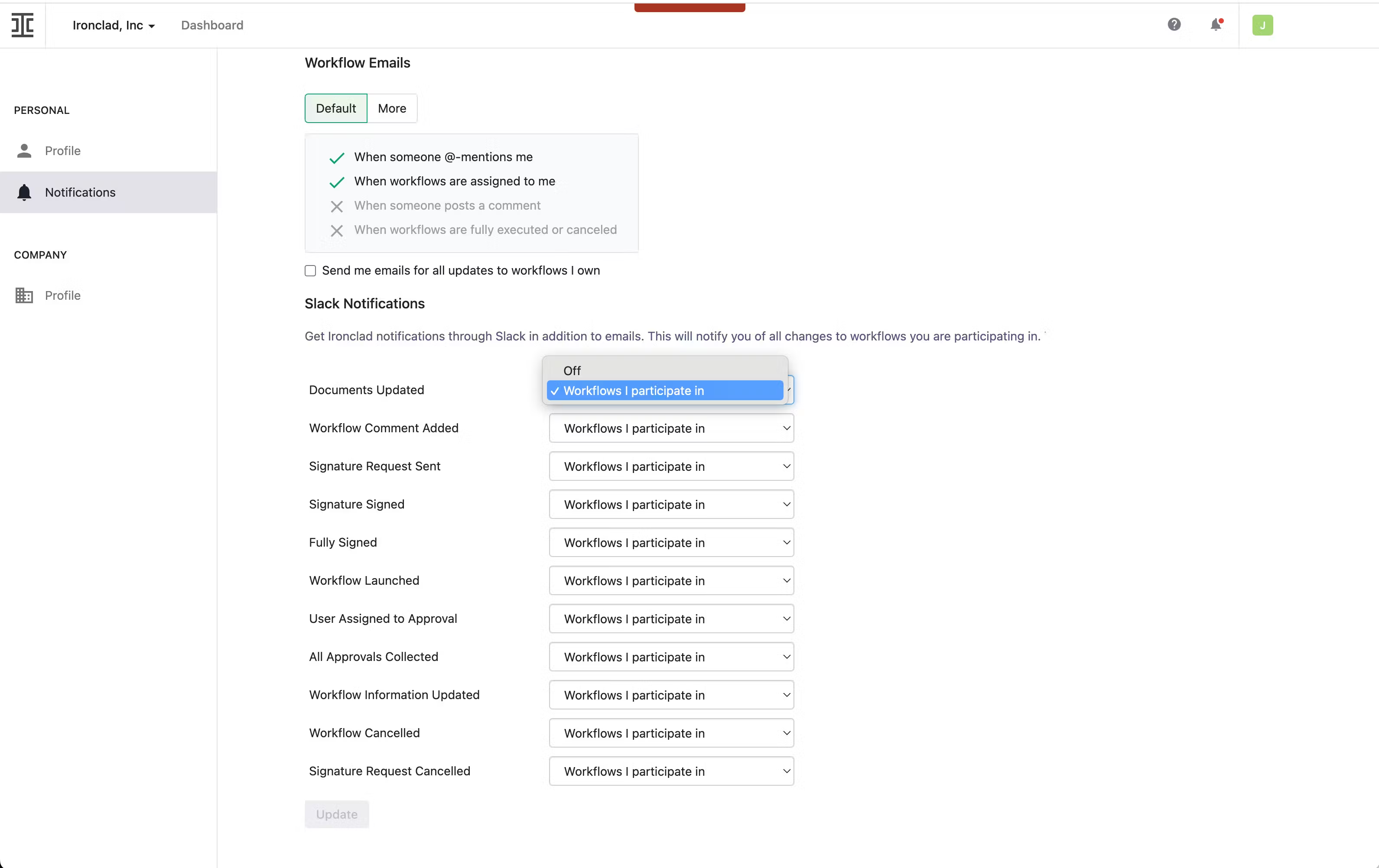Go to Dashboard
1379x868 pixels.
tap(212, 25)
